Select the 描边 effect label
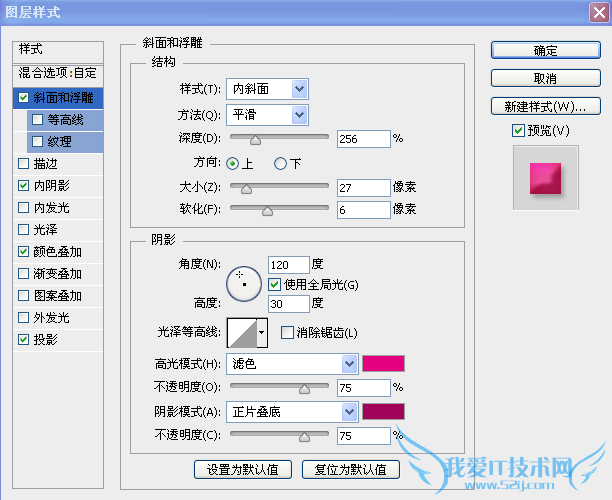This screenshot has height=500, width=612. [46, 164]
